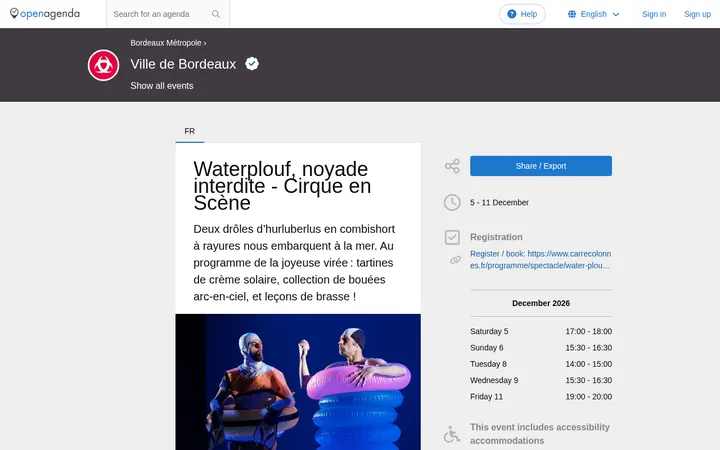This screenshot has height=450, width=720.
Task: Expand the English language dropdown chevron
Action: [x=616, y=14]
